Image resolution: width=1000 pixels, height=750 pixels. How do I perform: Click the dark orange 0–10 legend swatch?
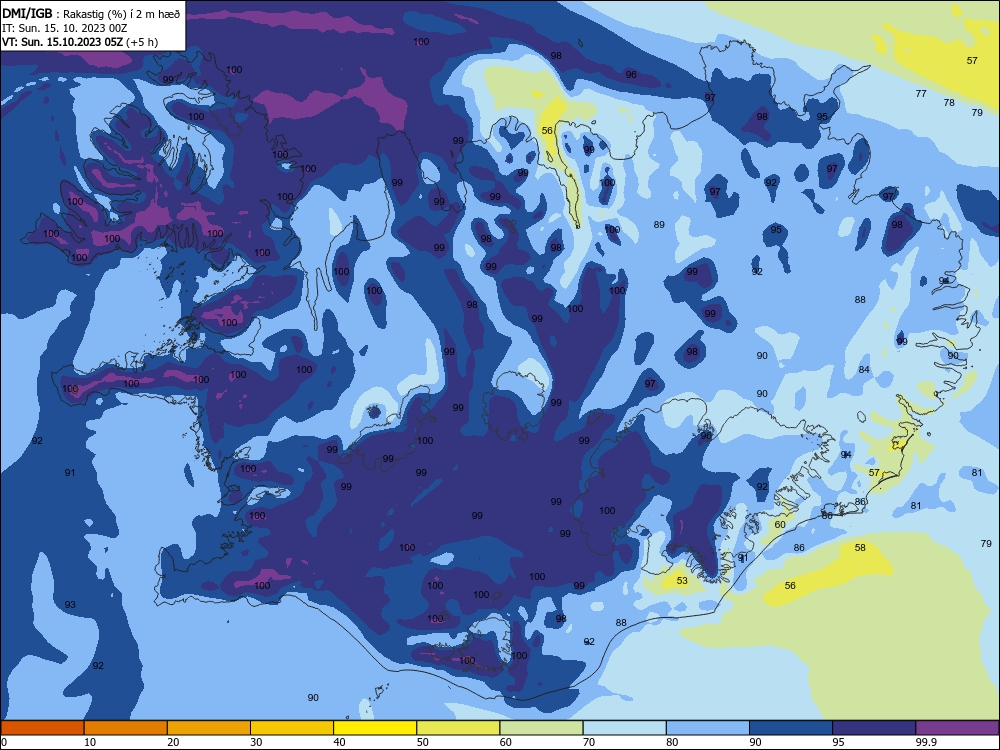point(42,728)
